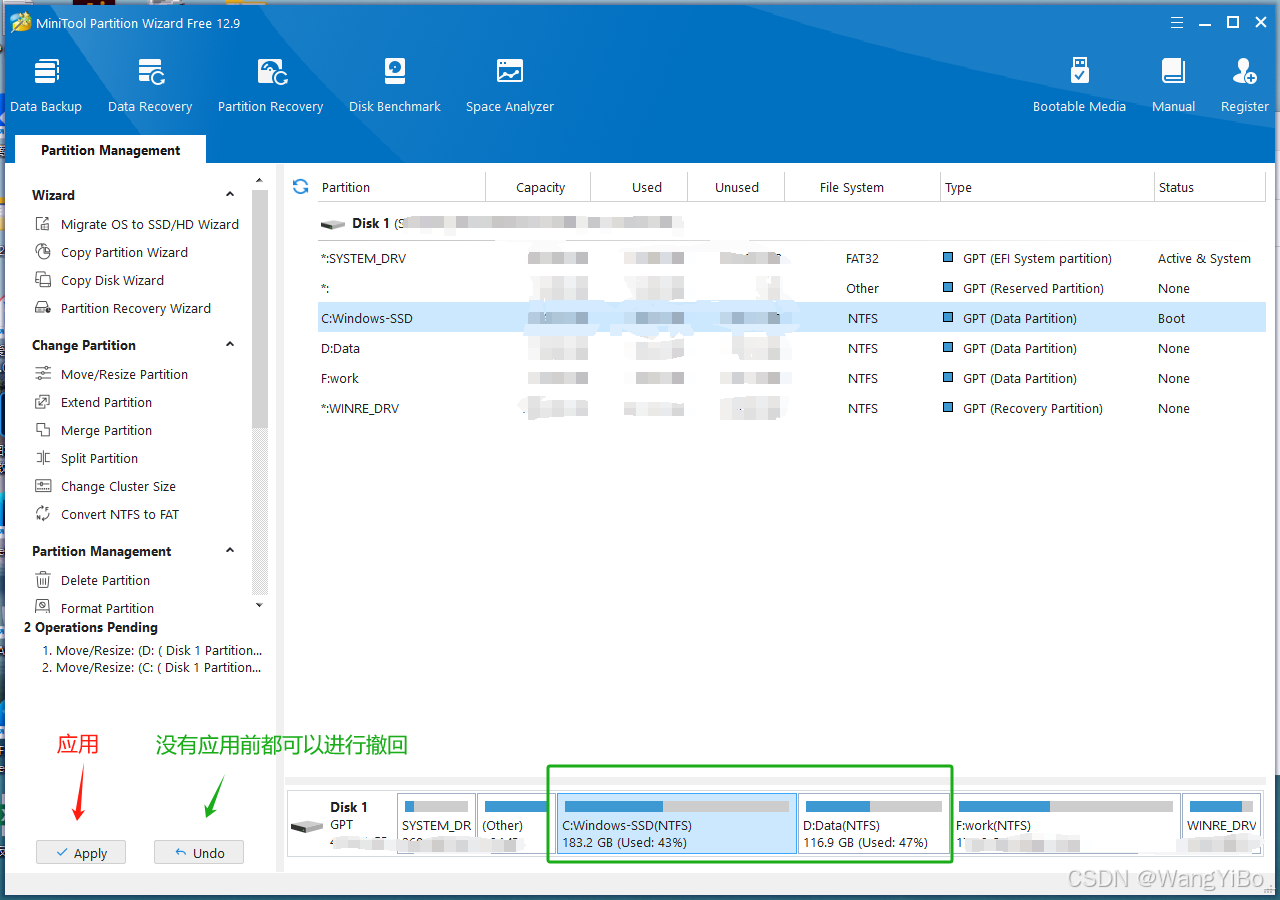Open Copy Disk Wizard link
1280x900 pixels.
(112, 280)
